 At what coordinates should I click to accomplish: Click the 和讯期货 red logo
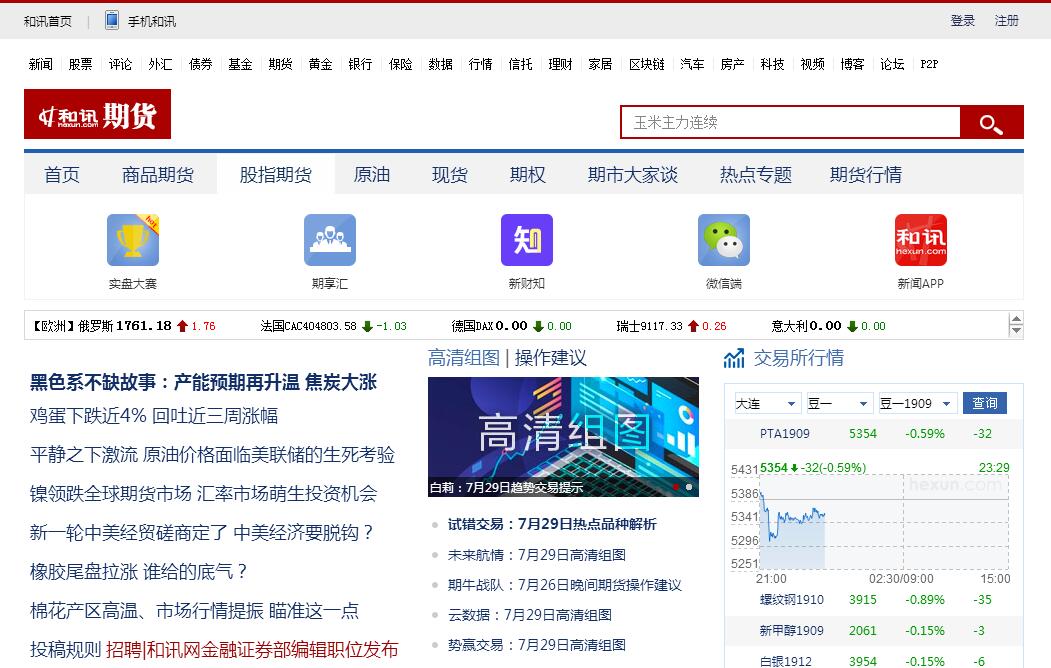pyautogui.click(x=98, y=114)
